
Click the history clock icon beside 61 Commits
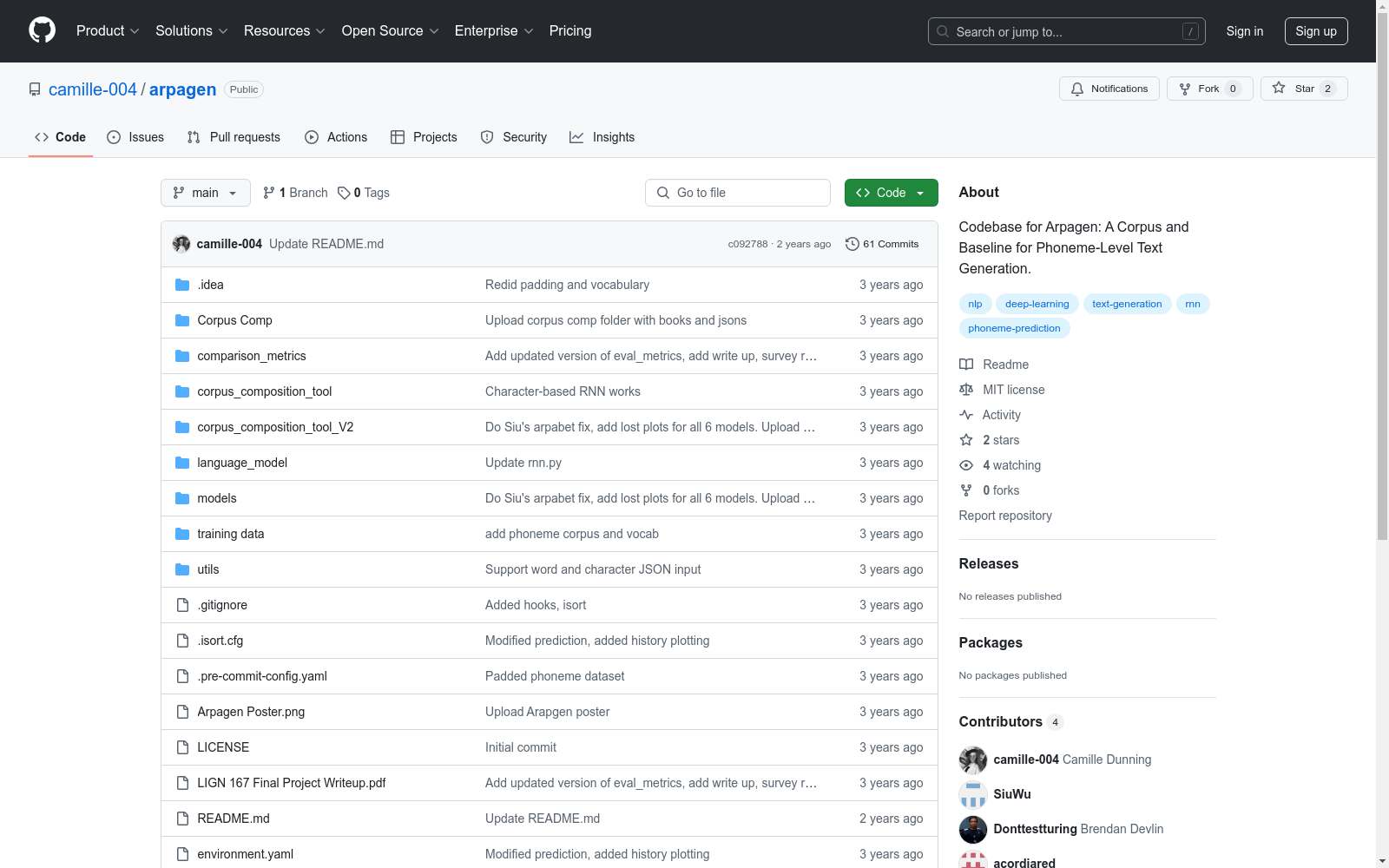[852, 244]
